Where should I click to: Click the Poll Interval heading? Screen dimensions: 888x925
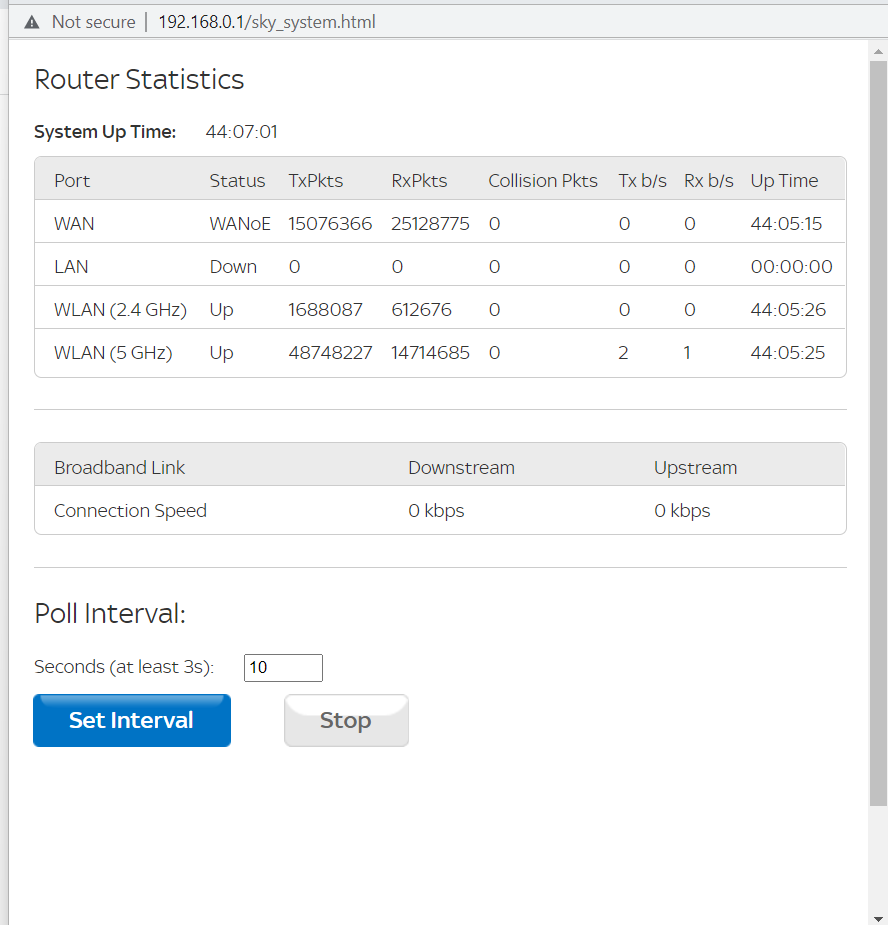pos(110,613)
